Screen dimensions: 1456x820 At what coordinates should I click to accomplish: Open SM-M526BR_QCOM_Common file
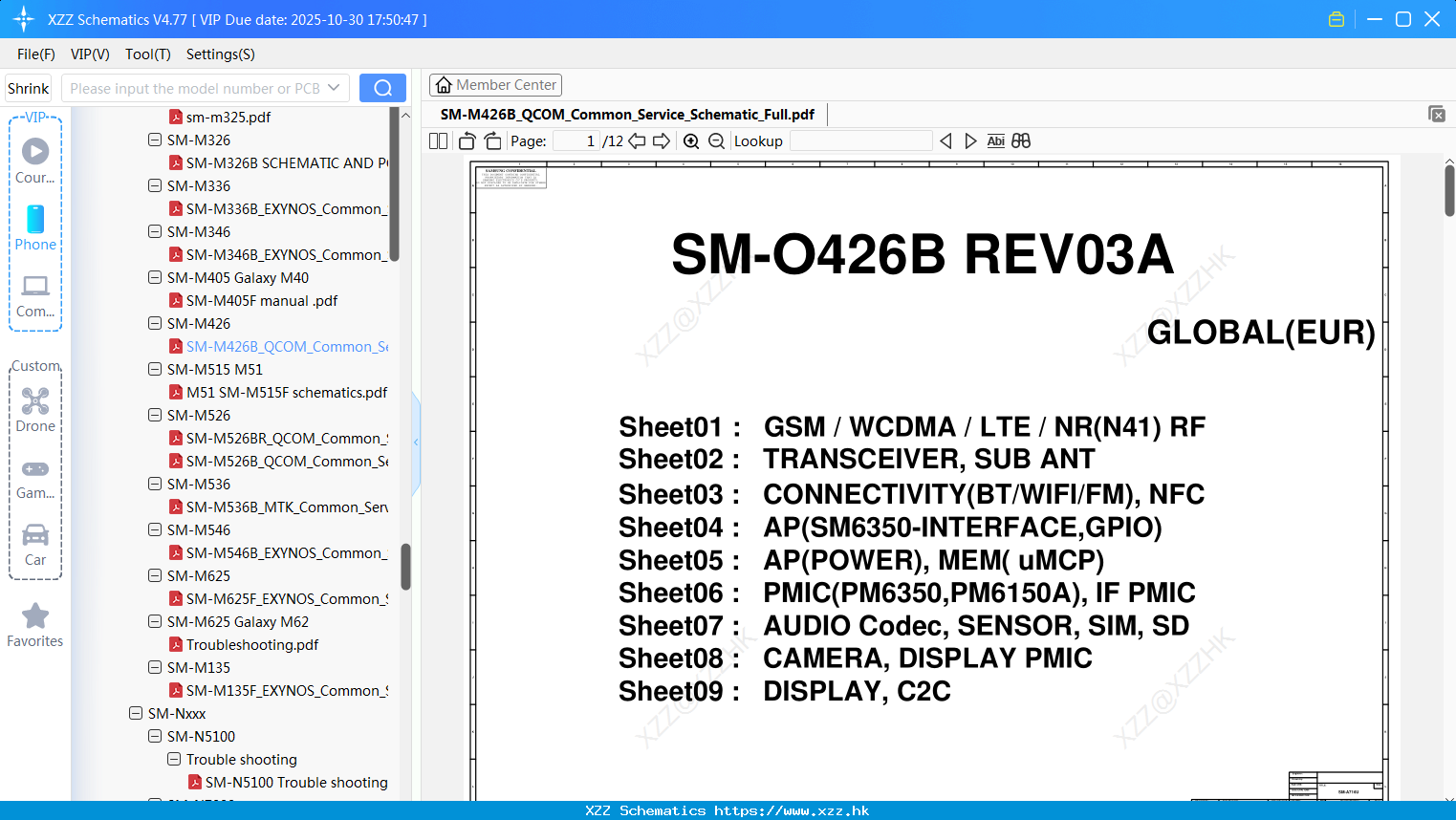click(287, 438)
